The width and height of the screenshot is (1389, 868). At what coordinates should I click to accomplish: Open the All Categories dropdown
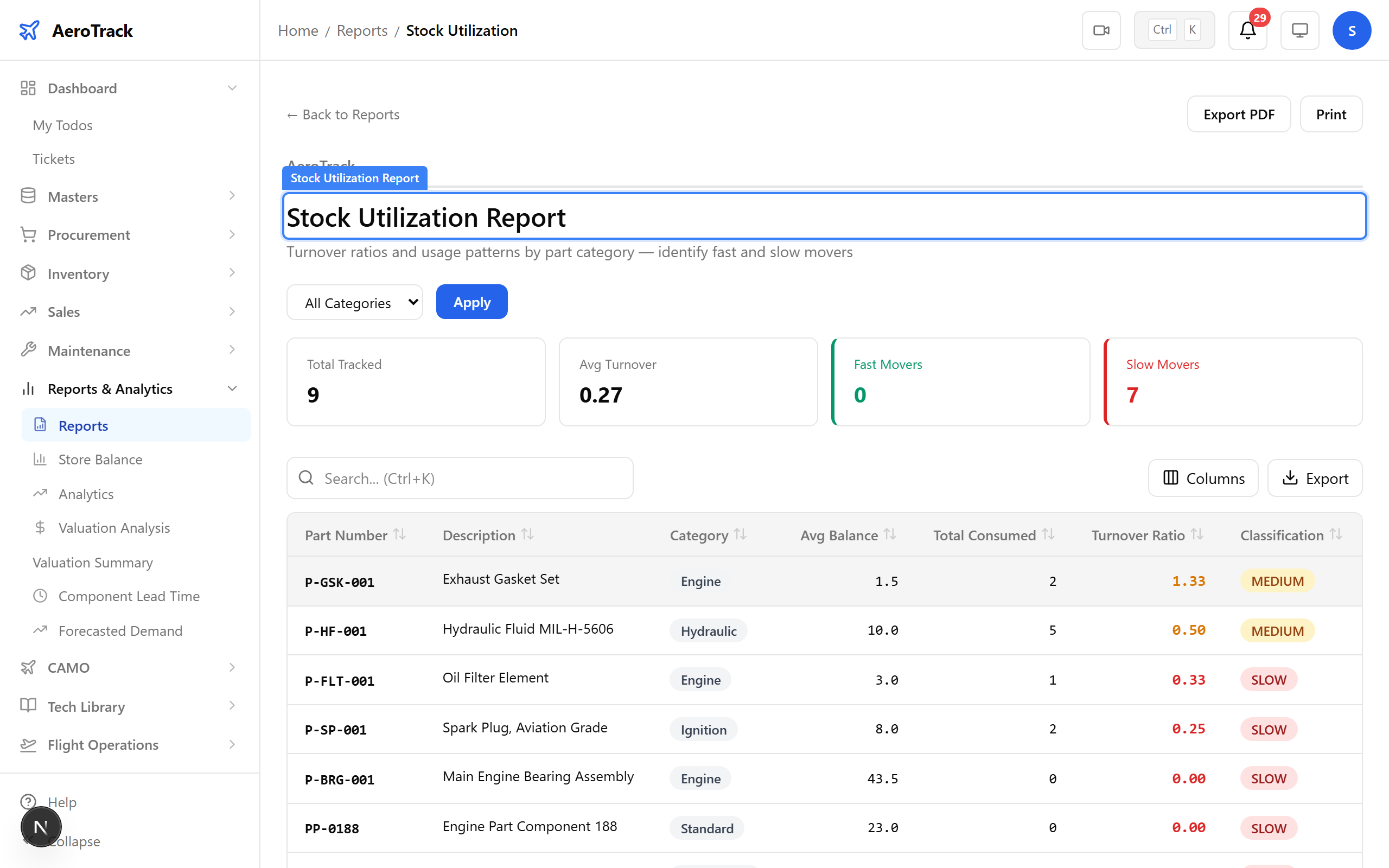(x=355, y=303)
